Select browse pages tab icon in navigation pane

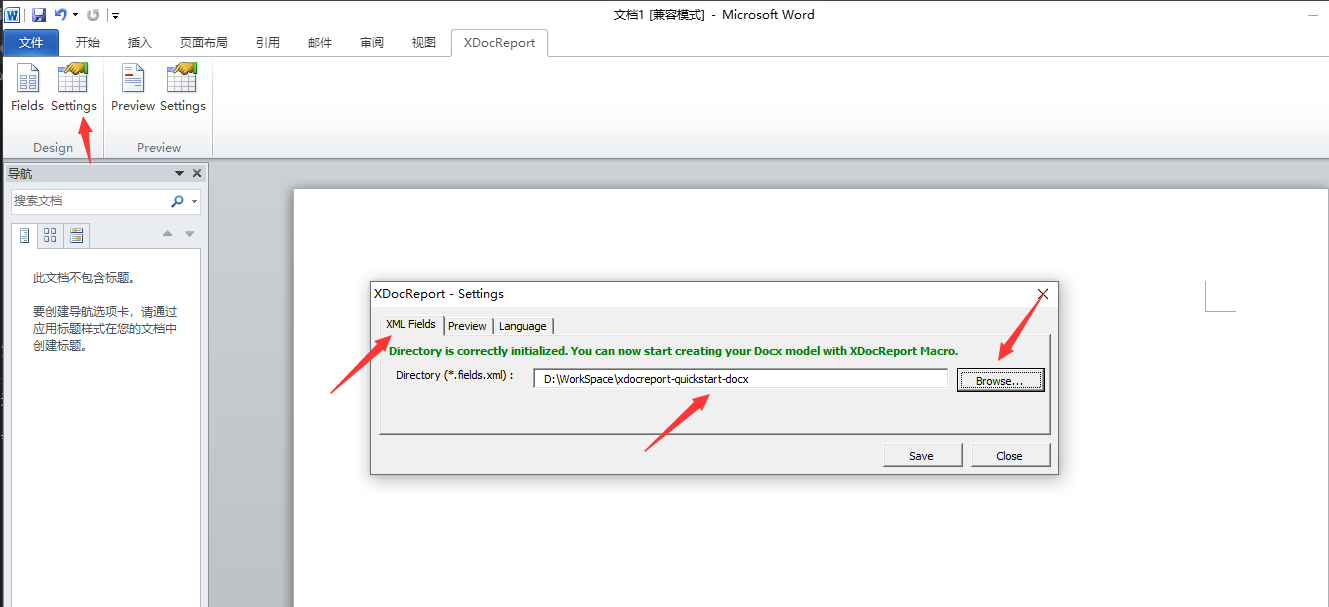50,236
